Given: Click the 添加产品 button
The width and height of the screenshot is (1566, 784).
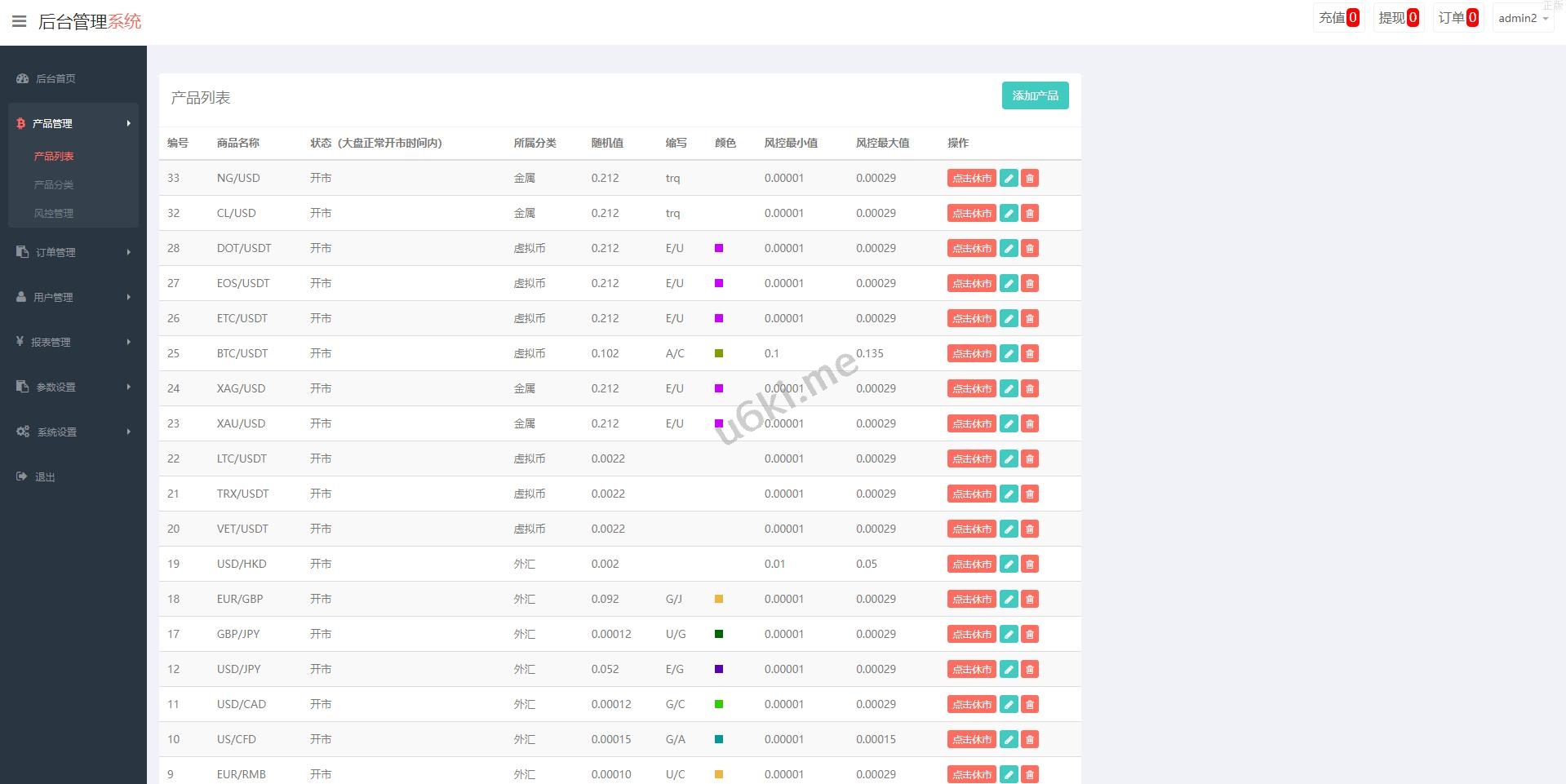Looking at the screenshot, I should (1035, 96).
